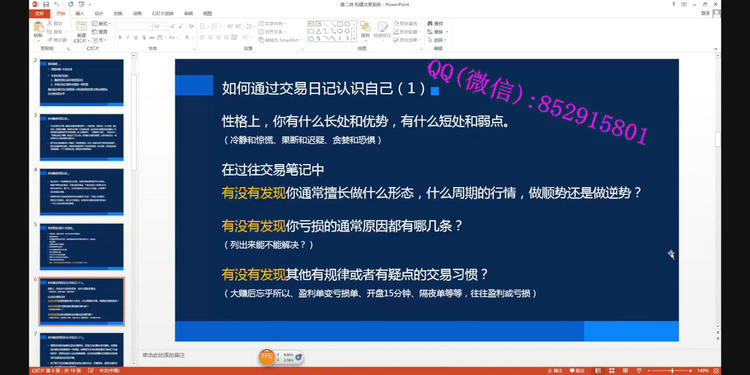Expand the font size dropdown
750x375 pixels.
pyautogui.click(x=166, y=27)
